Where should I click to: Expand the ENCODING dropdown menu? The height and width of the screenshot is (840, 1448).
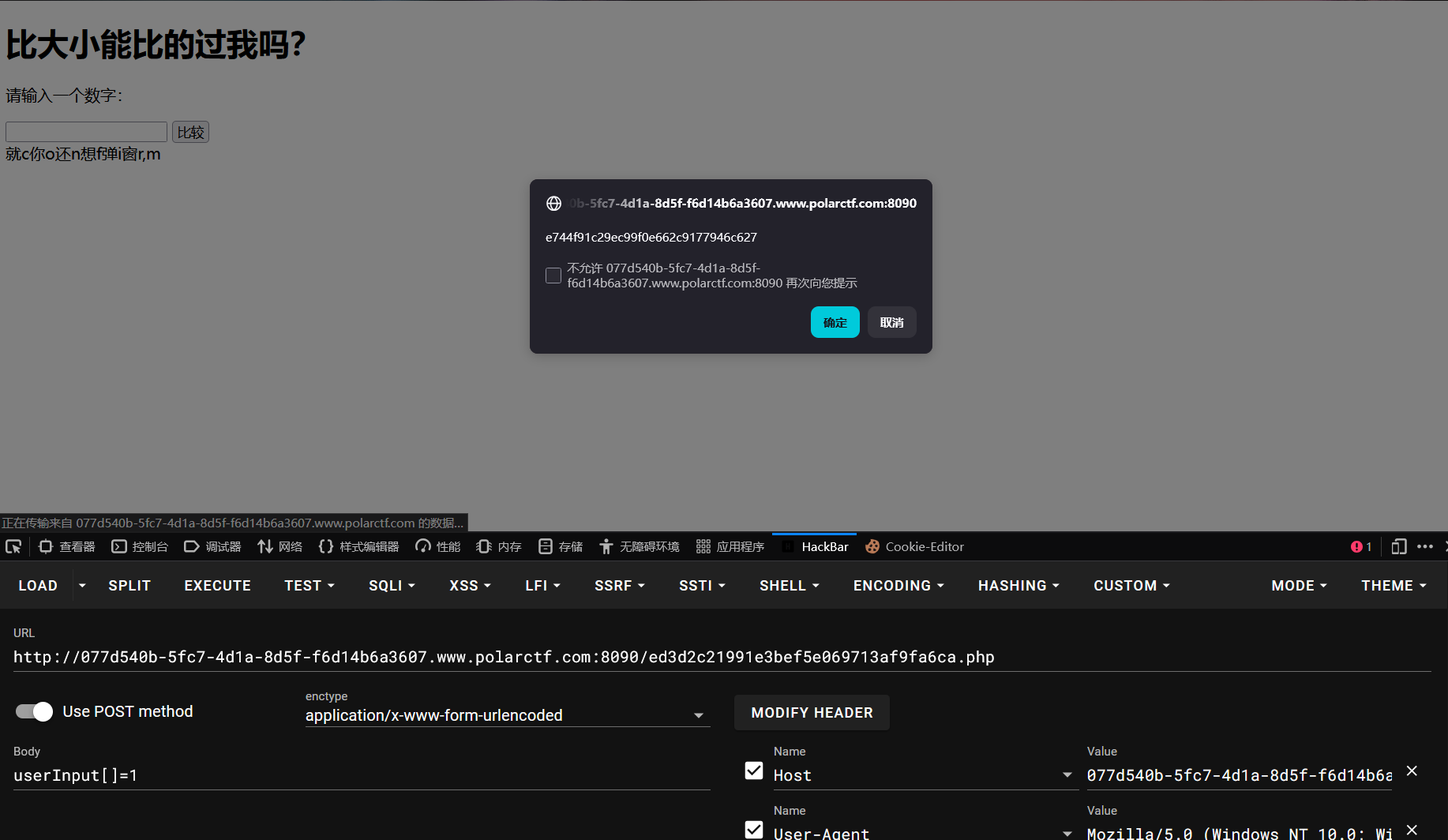[898, 585]
